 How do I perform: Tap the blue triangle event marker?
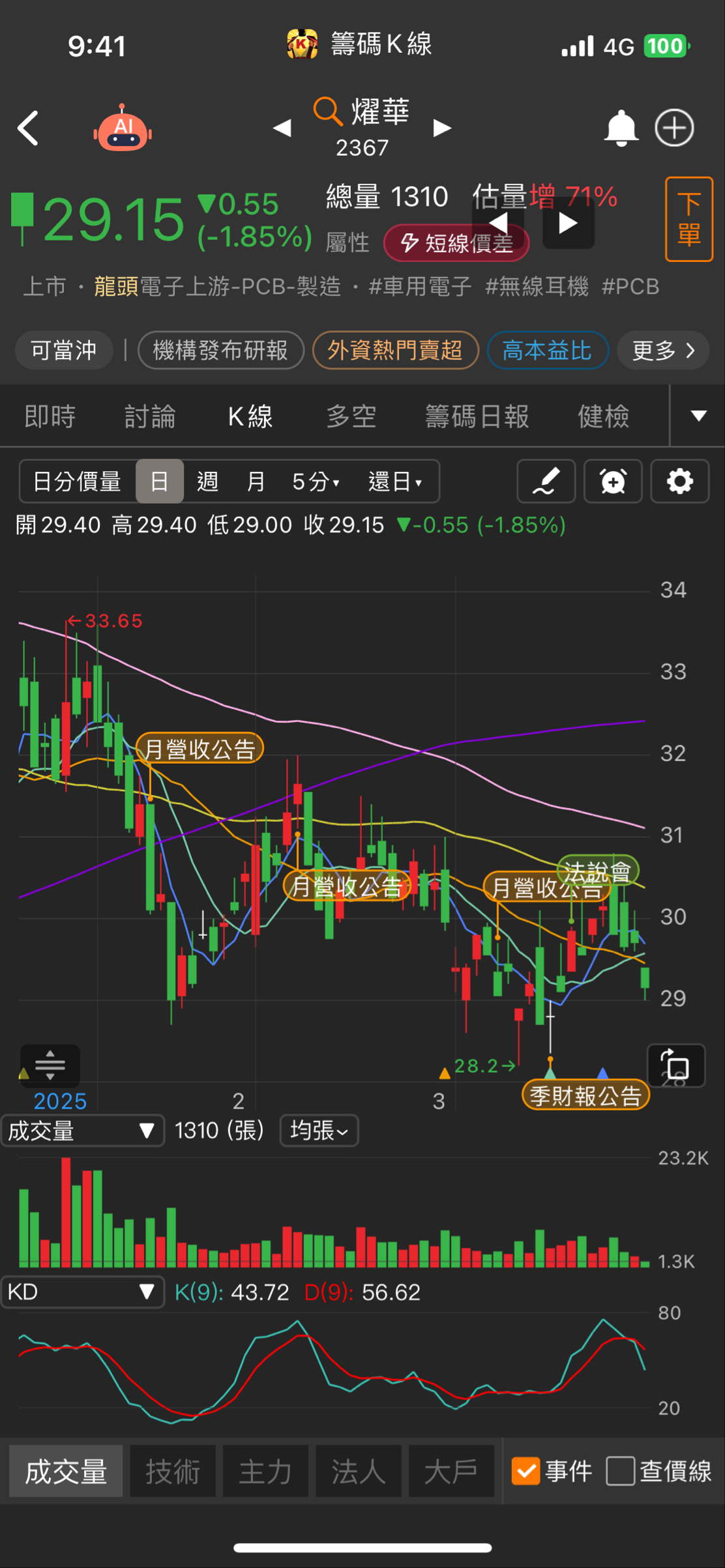pyautogui.click(x=603, y=1072)
